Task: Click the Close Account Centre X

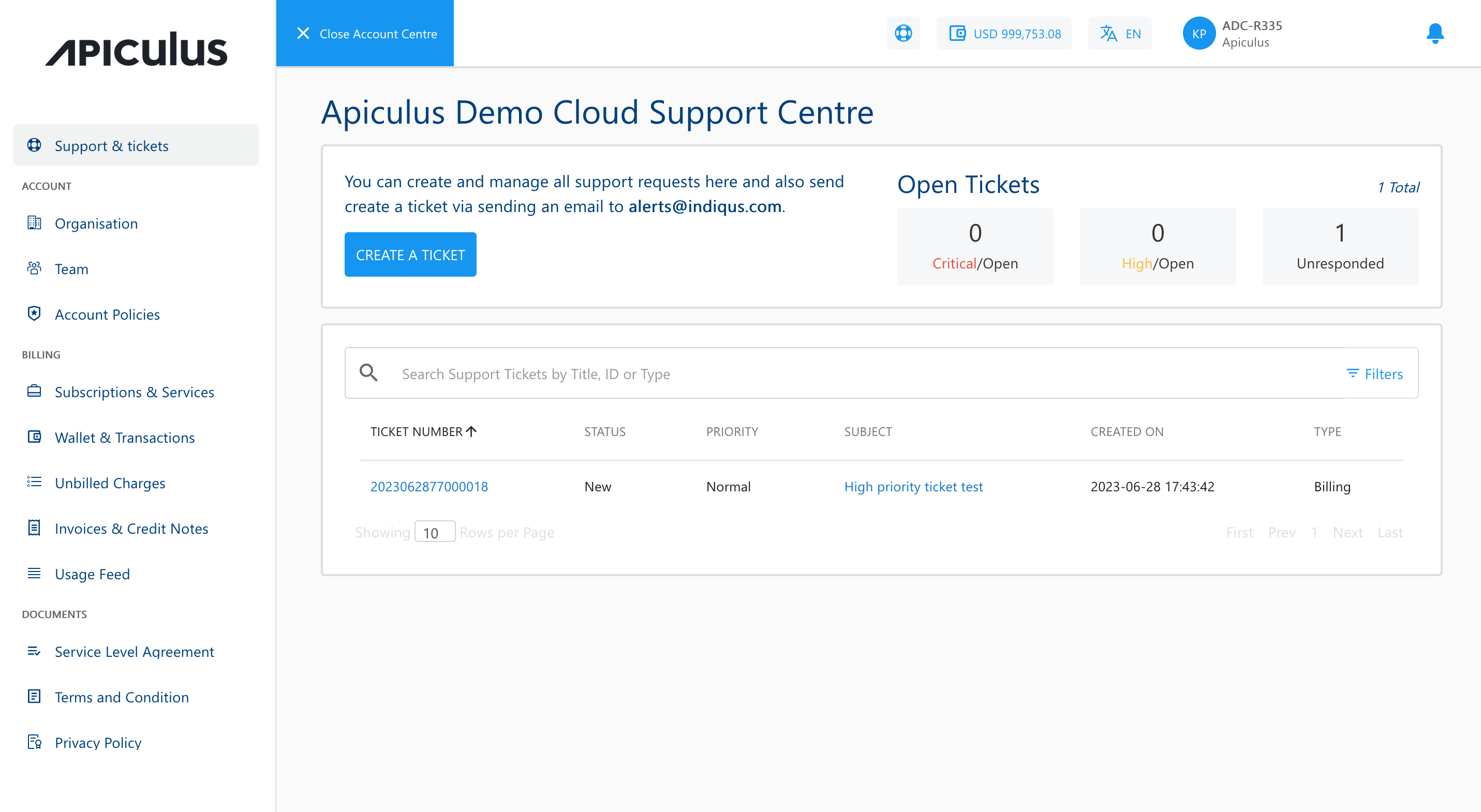Action: point(303,33)
